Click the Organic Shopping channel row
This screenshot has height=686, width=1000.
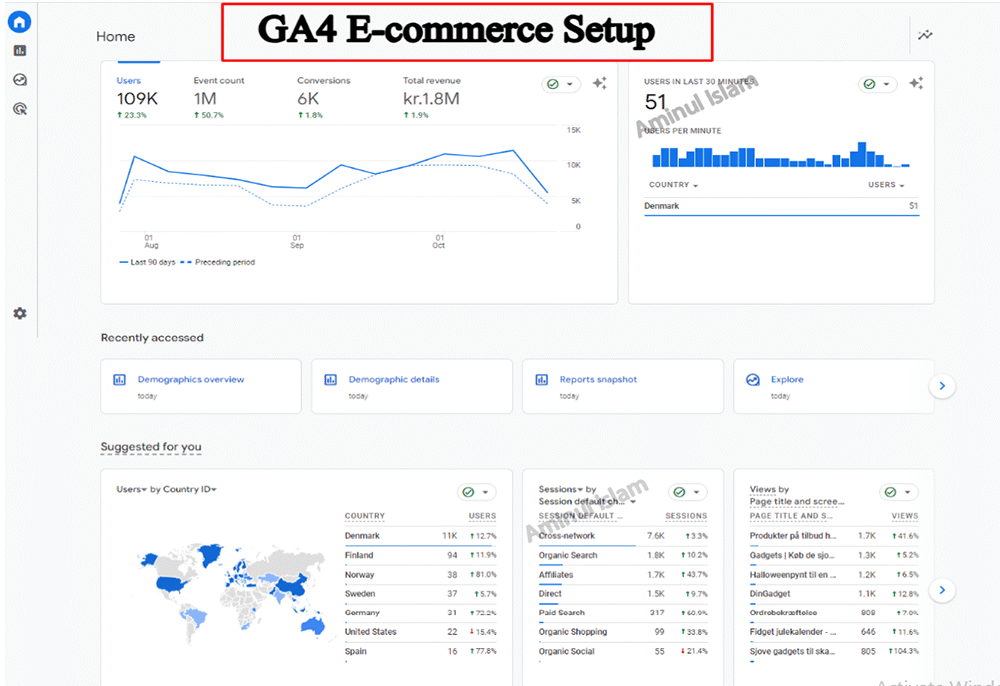623,632
